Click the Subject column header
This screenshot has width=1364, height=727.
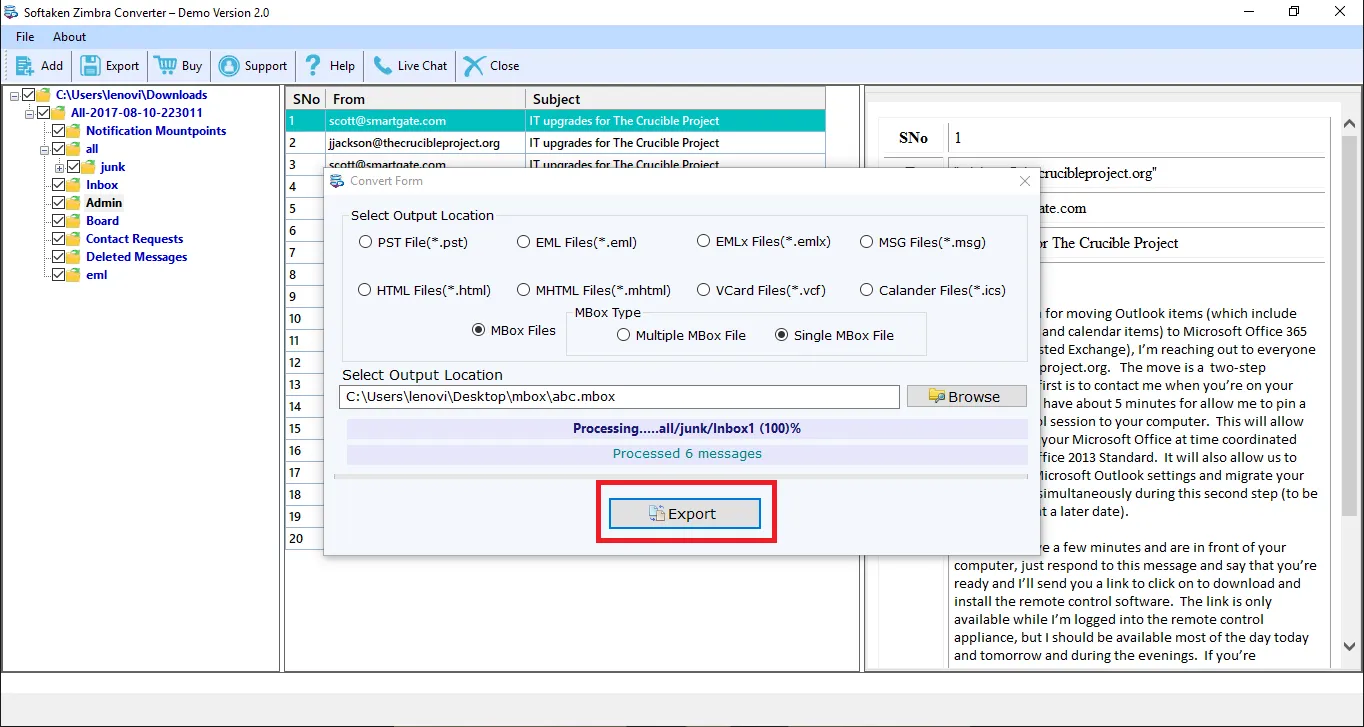click(676, 99)
